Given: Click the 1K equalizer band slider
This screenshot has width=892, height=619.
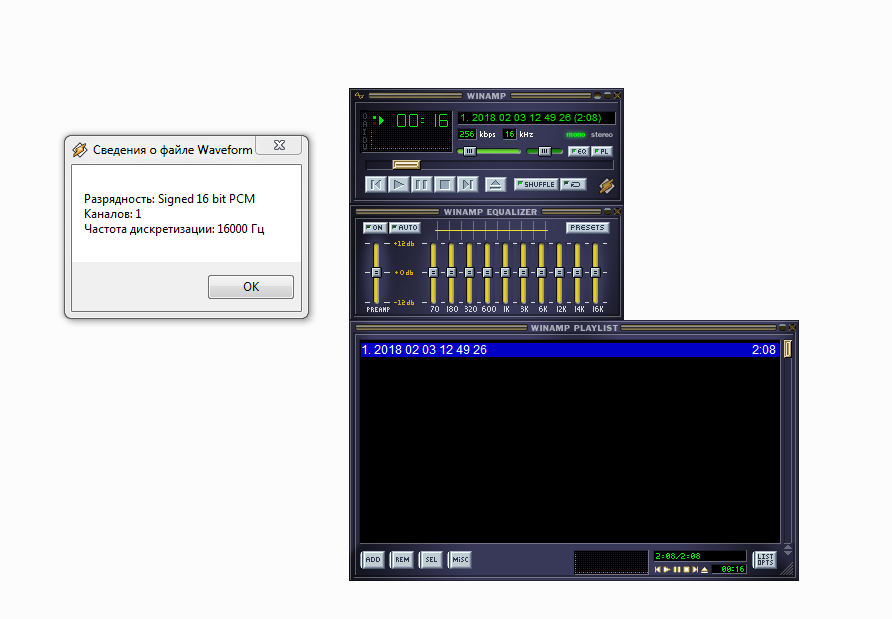Looking at the screenshot, I should click(x=505, y=273).
